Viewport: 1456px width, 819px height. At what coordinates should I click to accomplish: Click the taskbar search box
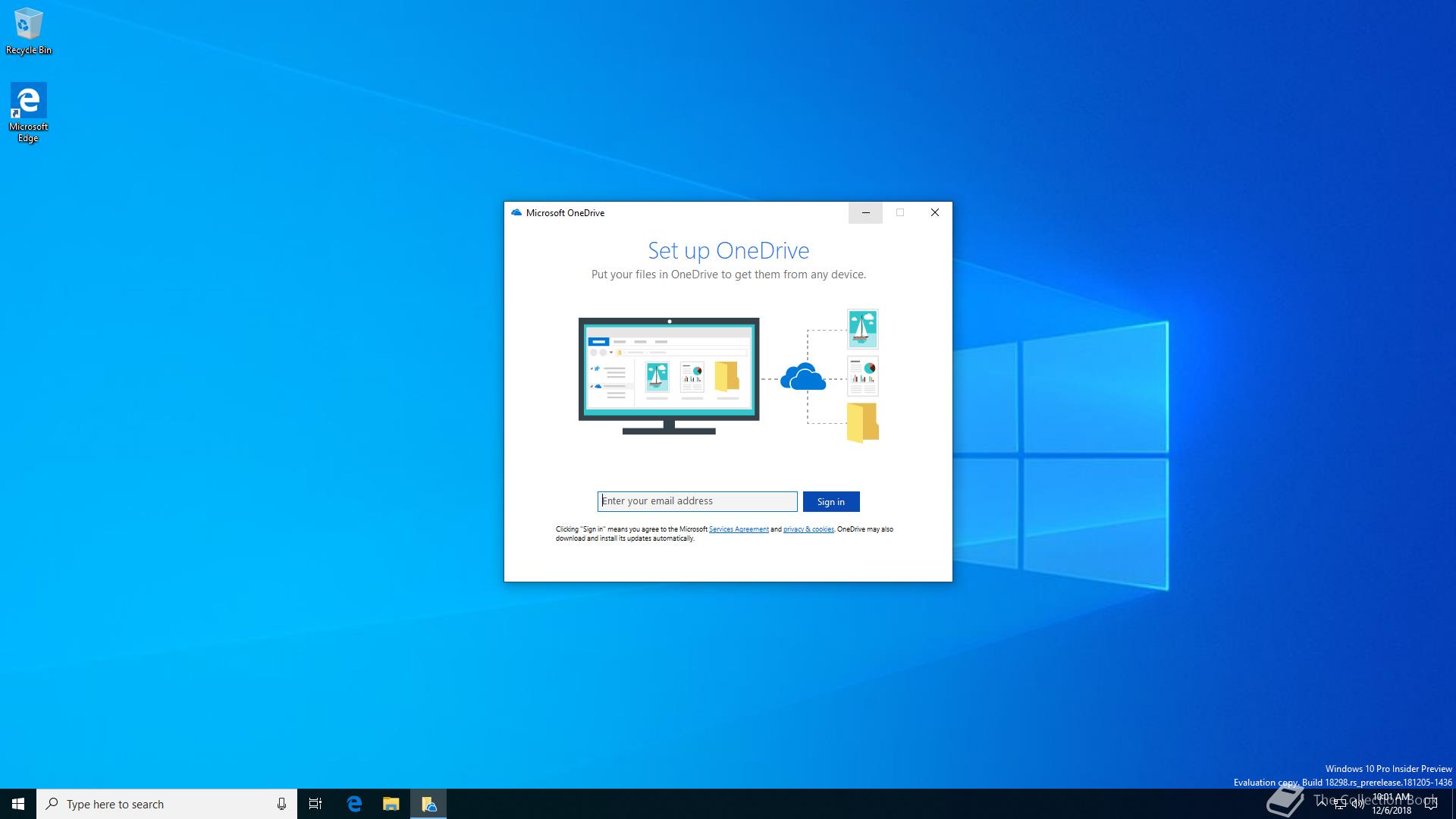[167, 804]
